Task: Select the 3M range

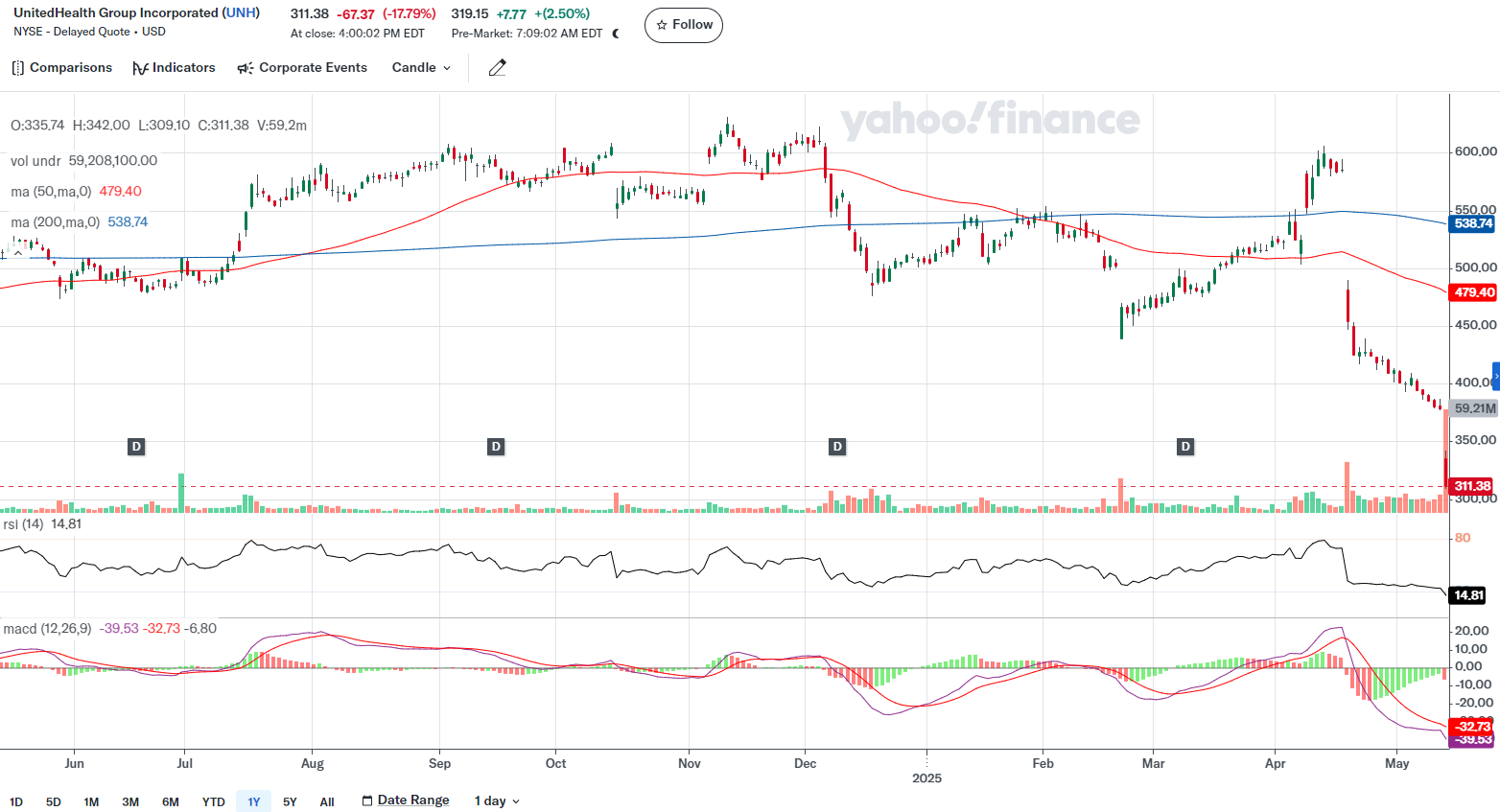Action: [130, 802]
